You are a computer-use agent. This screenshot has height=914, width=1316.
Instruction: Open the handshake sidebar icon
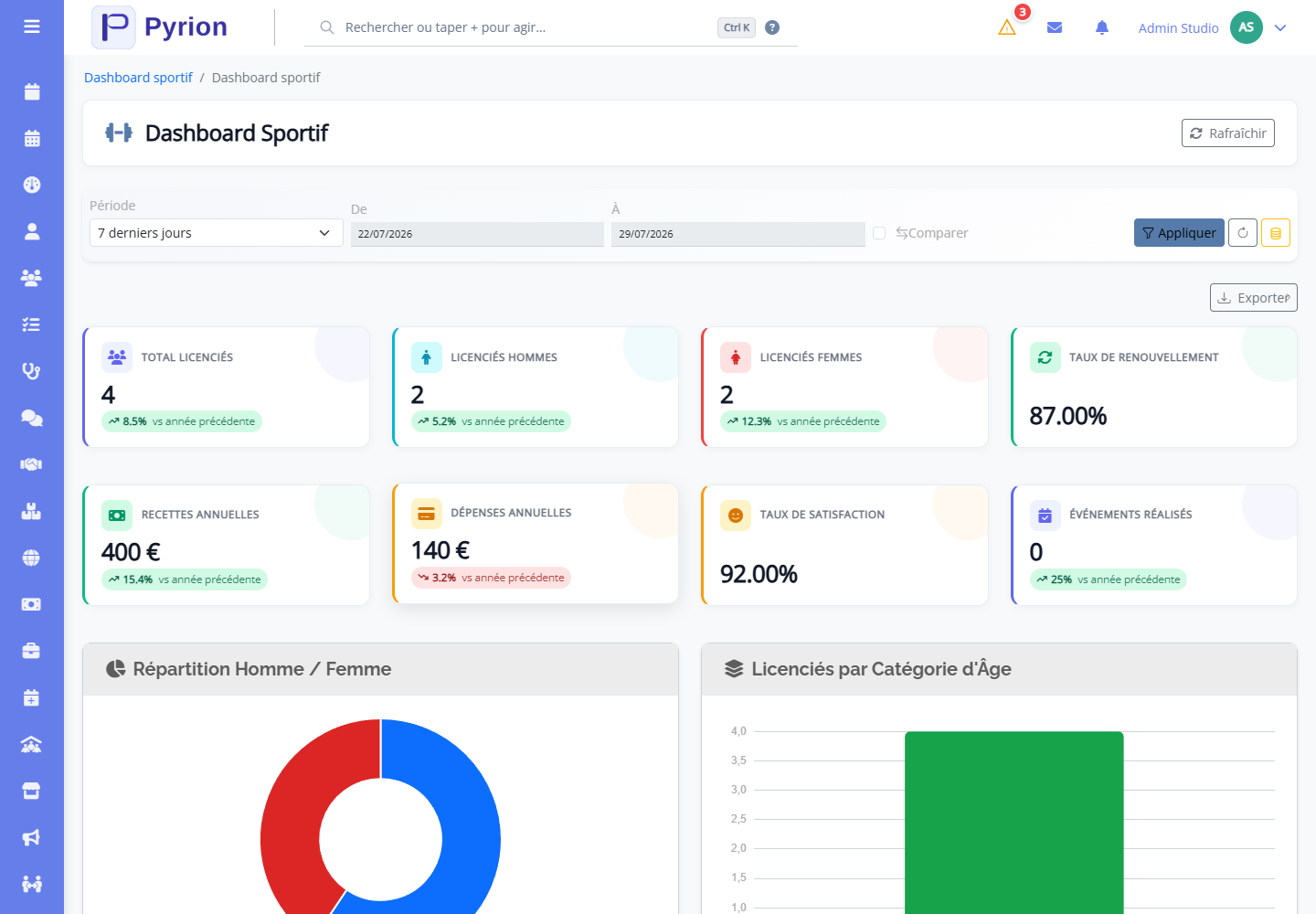pos(32,464)
